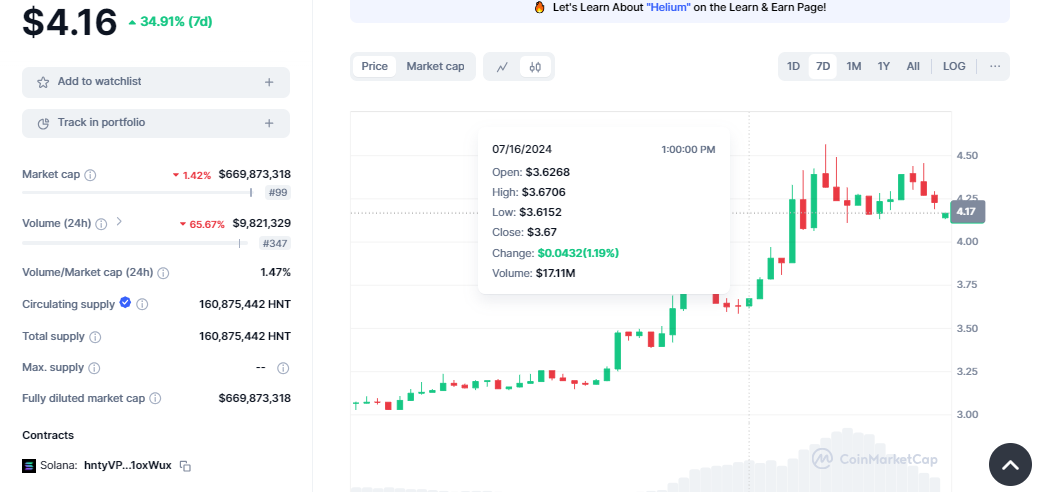Open Fully diluted market cap info icon
The image size is (1042, 492).
point(155,398)
